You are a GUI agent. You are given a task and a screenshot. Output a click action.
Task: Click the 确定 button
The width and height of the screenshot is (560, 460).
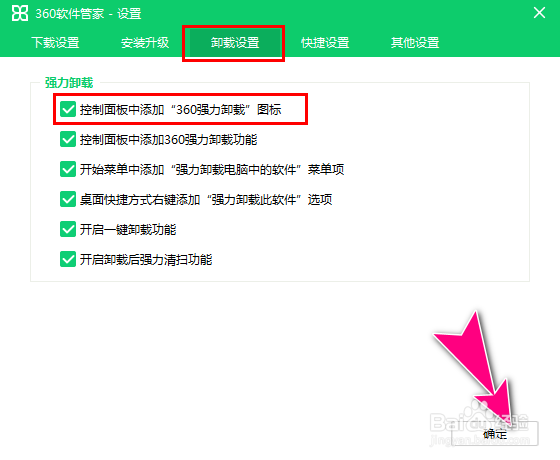coord(495,434)
